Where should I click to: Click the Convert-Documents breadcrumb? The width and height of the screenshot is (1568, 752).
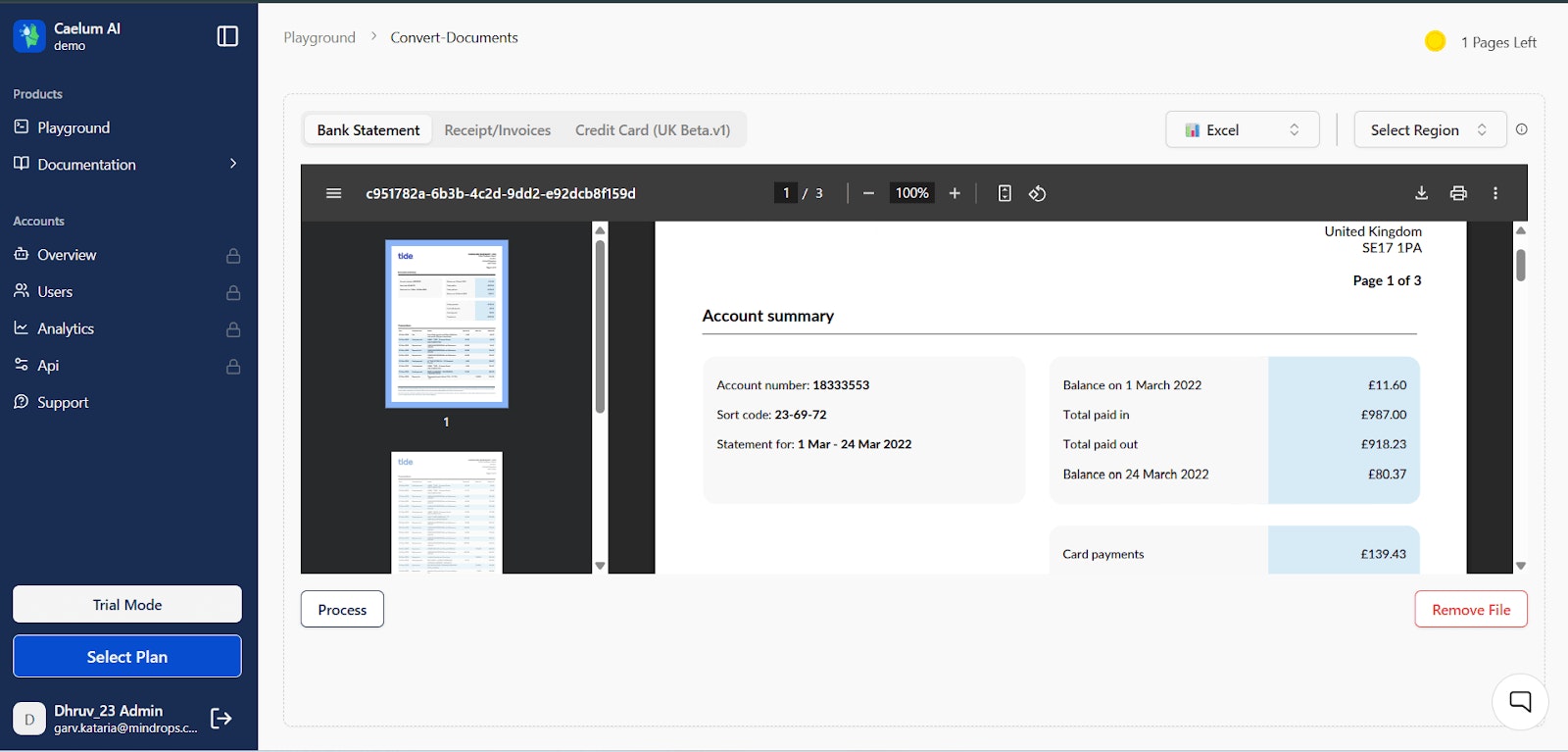pyautogui.click(x=454, y=37)
